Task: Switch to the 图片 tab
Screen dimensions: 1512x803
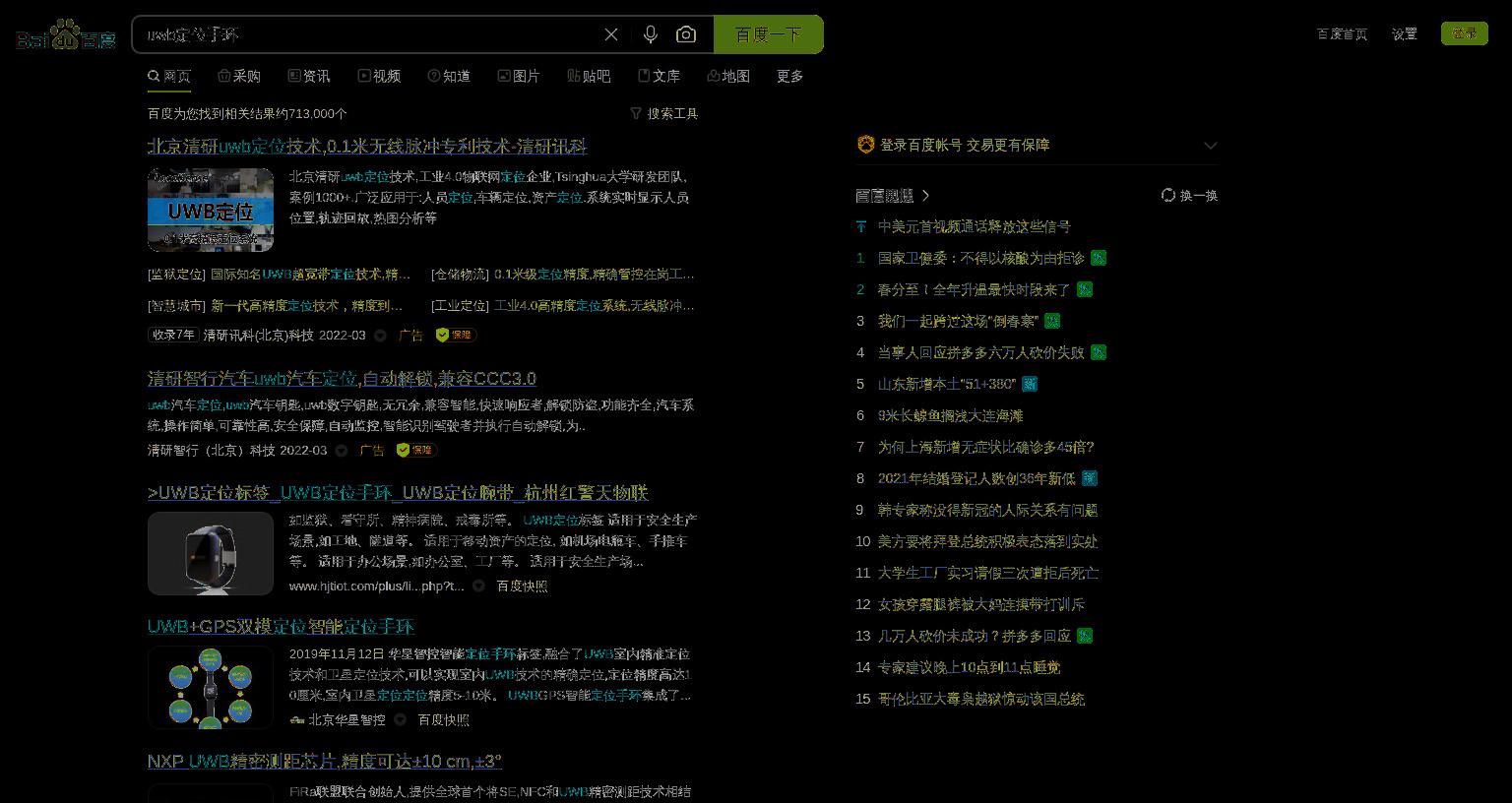Action: (x=519, y=76)
